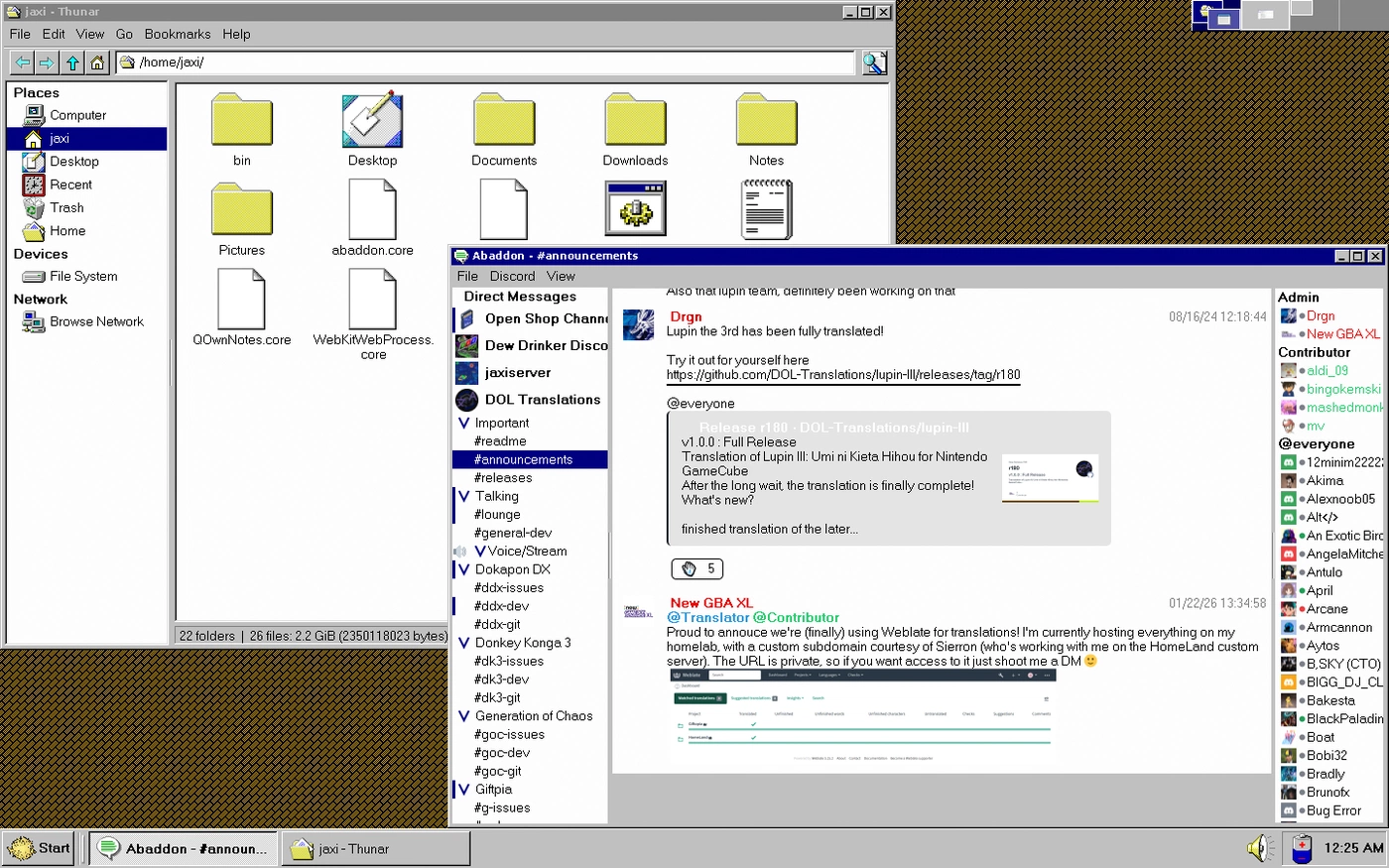Open the Thunar File menu
This screenshot has height=868, width=1389.
tap(20, 34)
